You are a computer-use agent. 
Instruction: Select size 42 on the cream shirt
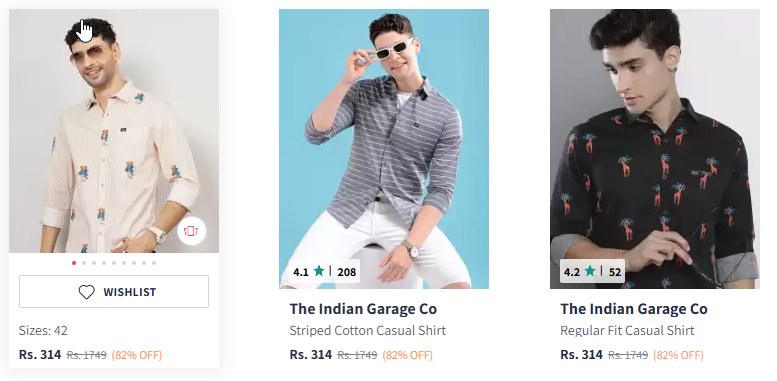coord(60,330)
